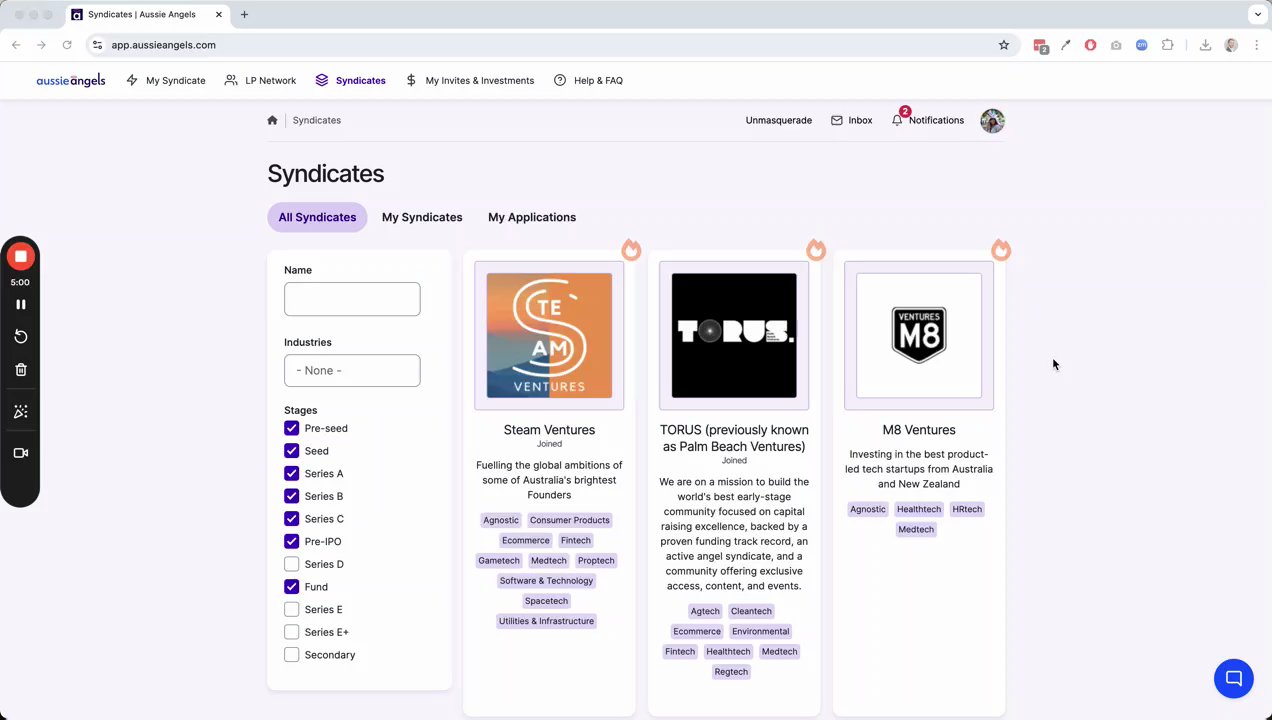Open My Invites & Investments
Screen dimensions: 1272x720
pyautogui.click(x=469, y=80)
